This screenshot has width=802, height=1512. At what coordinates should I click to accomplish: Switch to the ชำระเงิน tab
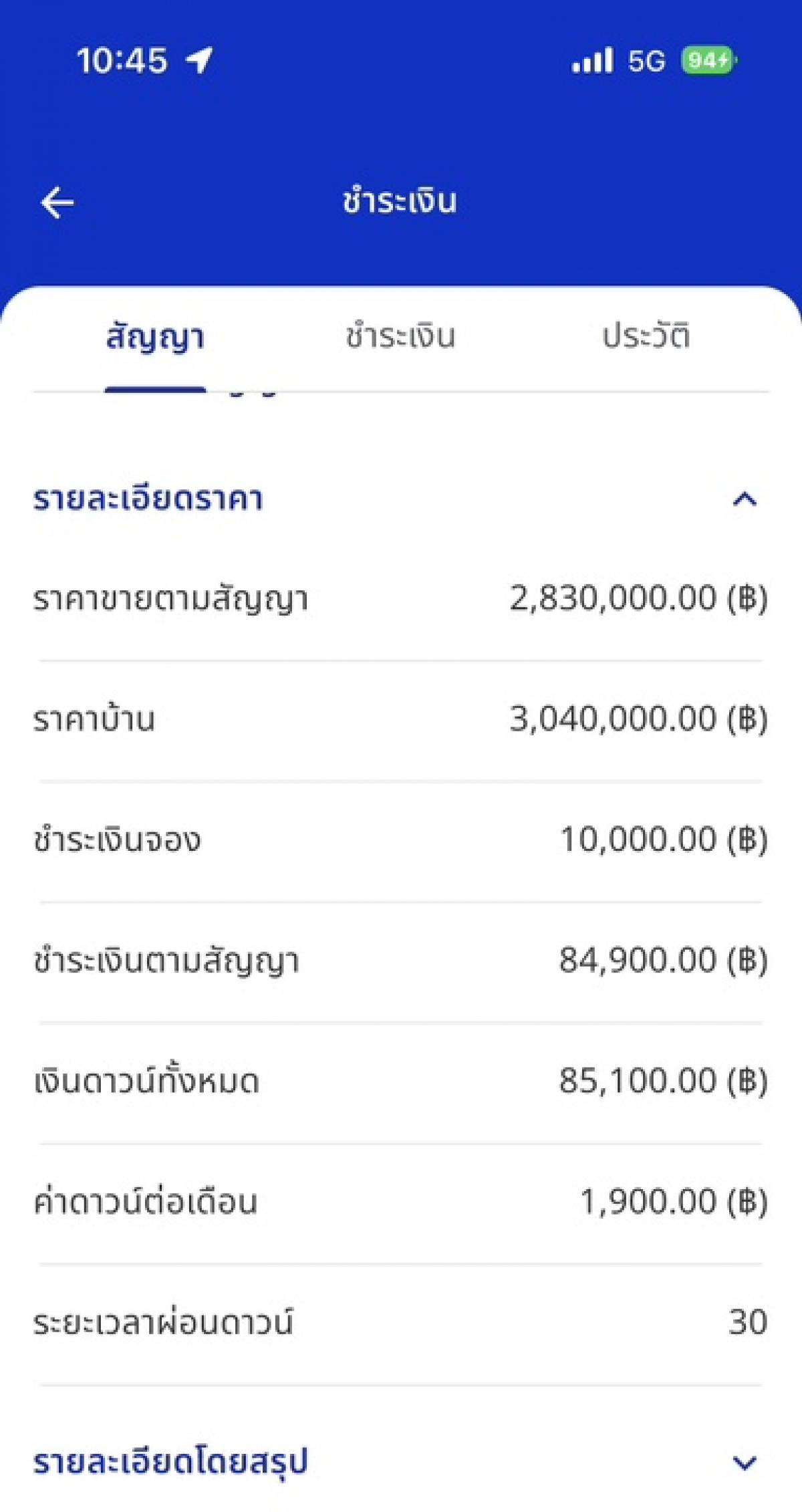coord(400,336)
